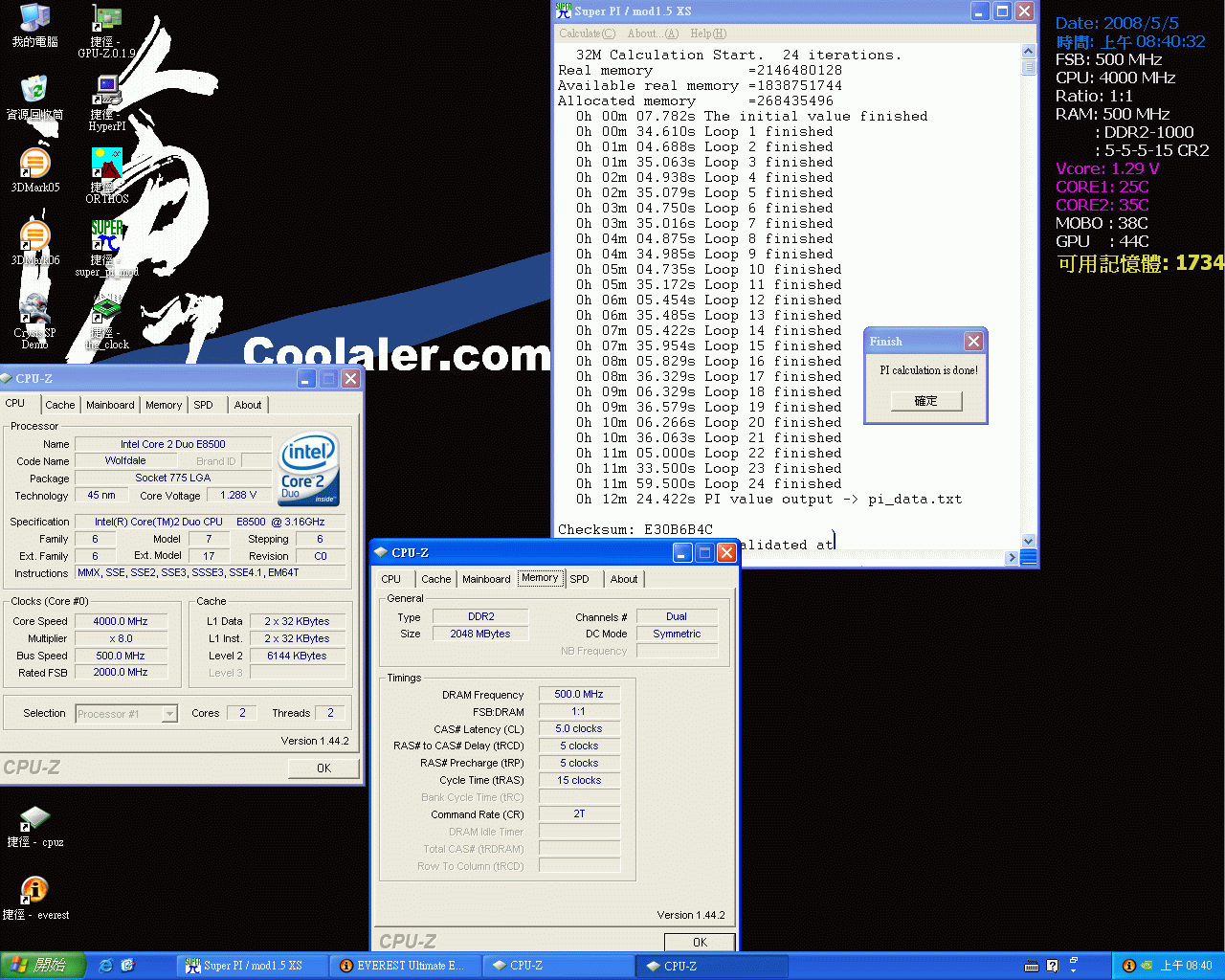Click the DRAM Frequency 500.0 MHz value

(579, 694)
